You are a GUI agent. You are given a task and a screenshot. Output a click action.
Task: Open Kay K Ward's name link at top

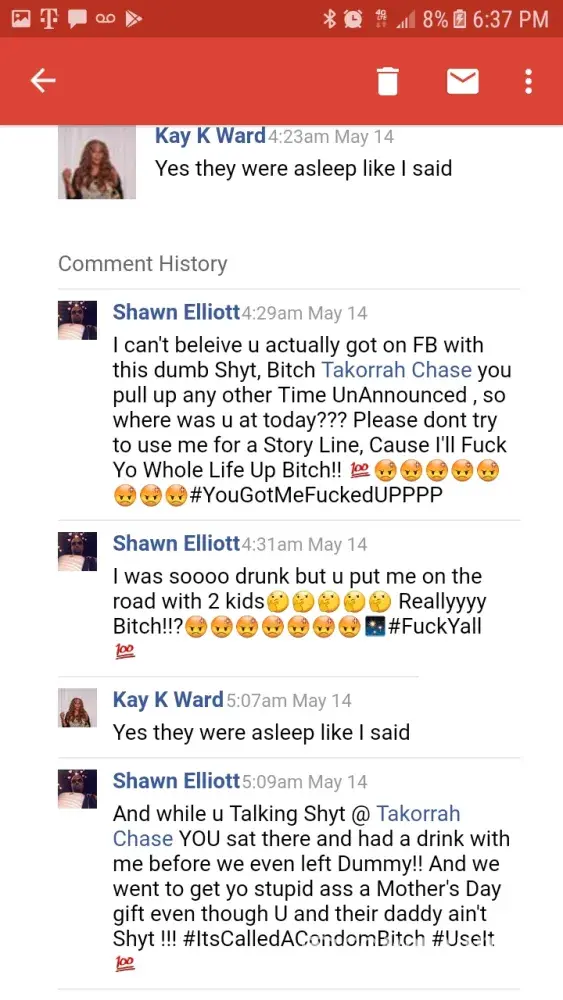210,136
